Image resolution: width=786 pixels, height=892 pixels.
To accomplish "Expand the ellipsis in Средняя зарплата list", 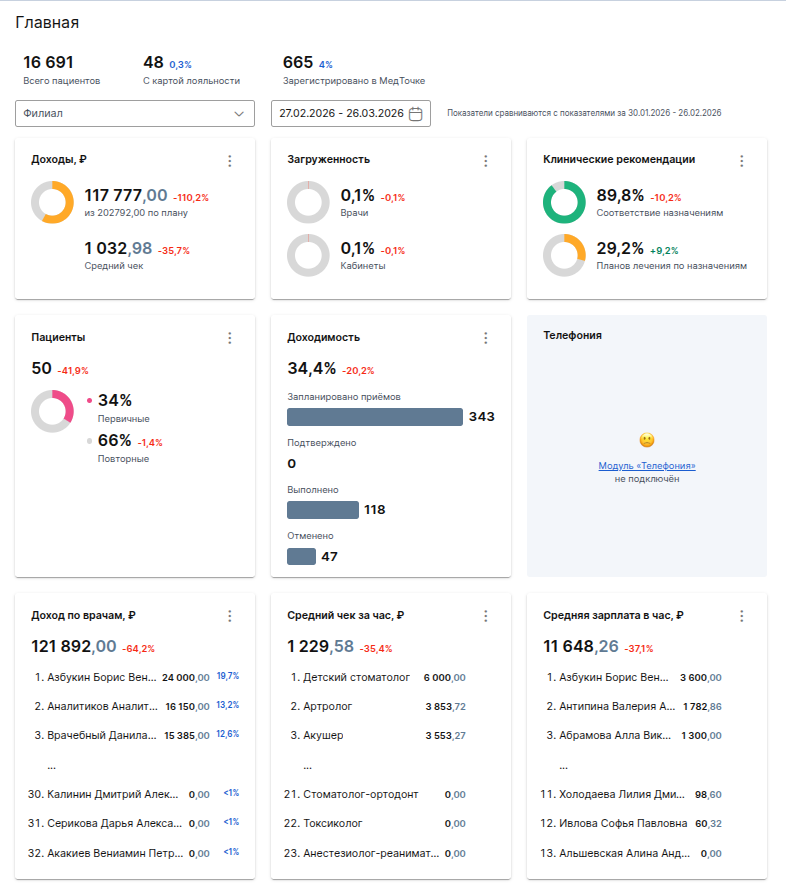I will coord(564,766).
